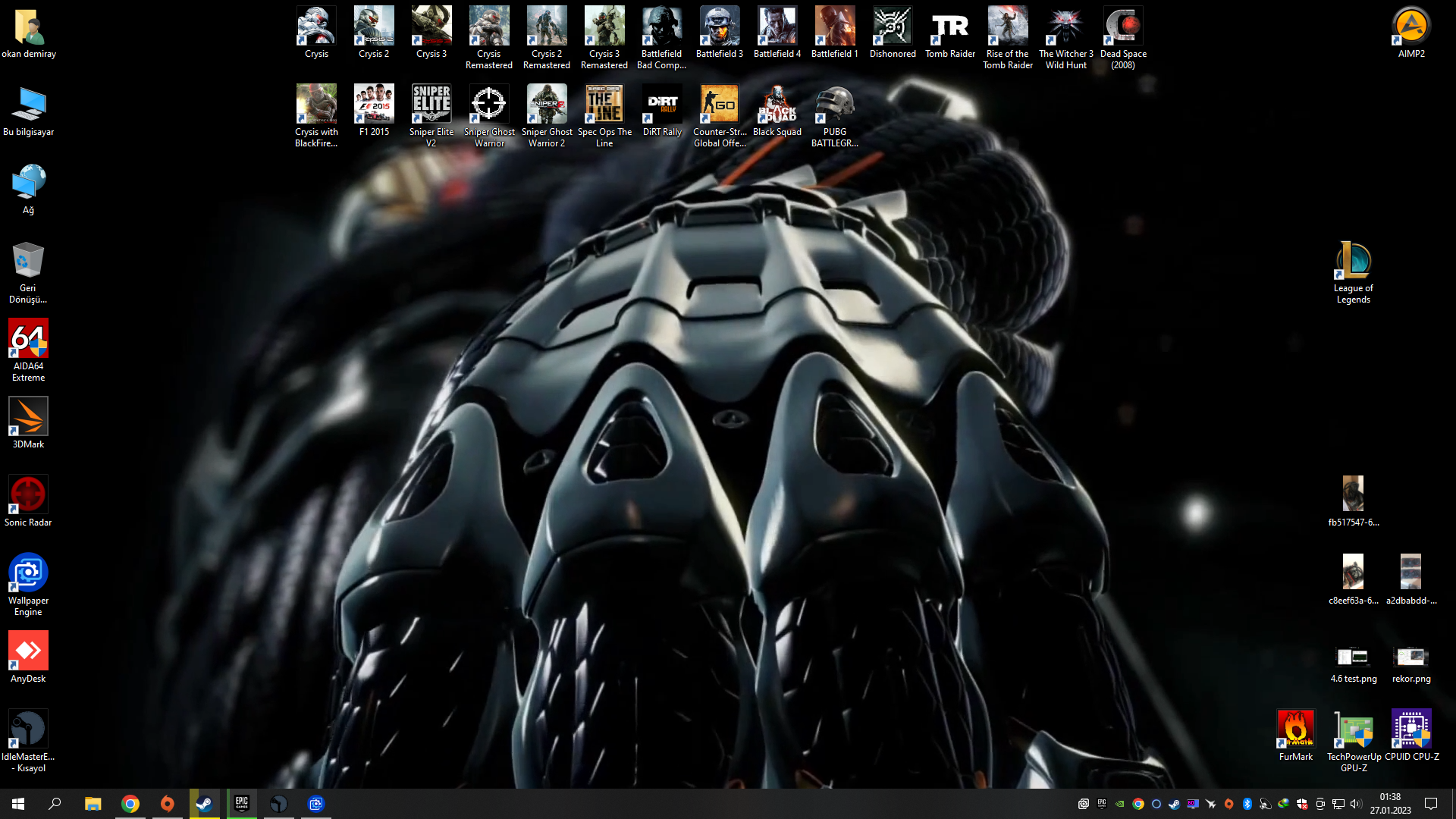This screenshot has height=819, width=1456.
Task: Click the Windows Start button
Action: [18, 804]
